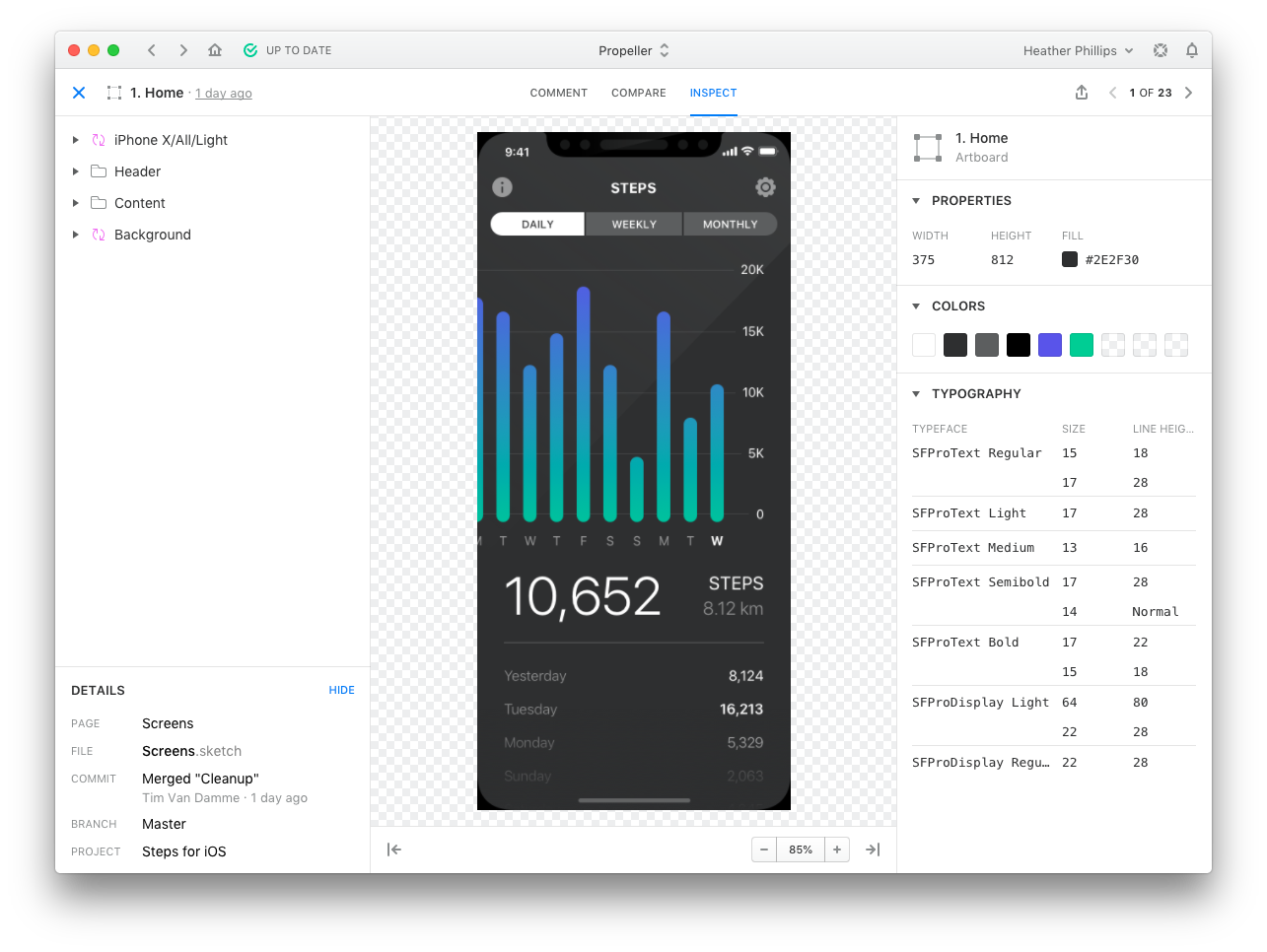Expand the Content layer group
1267x952 pixels.
click(76, 203)
